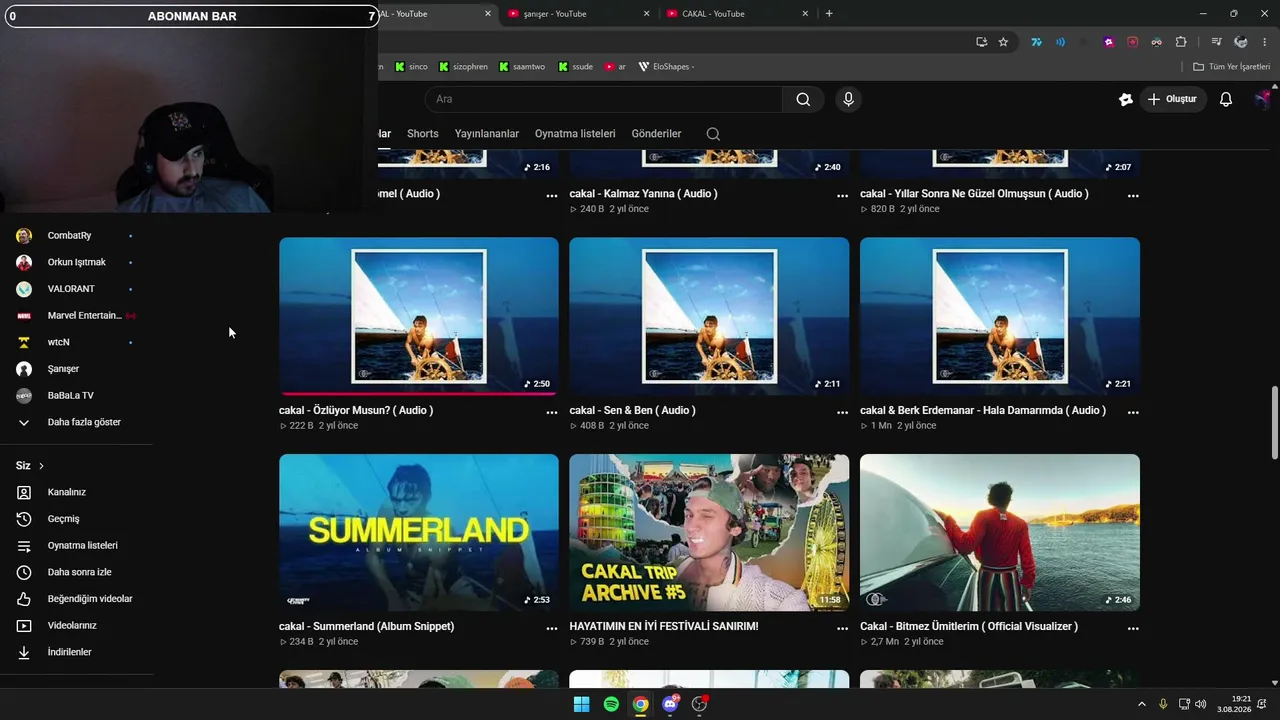Screen dimensions: 1280x720
Task: Start voice search with the microphone icon
Action: 848,99
